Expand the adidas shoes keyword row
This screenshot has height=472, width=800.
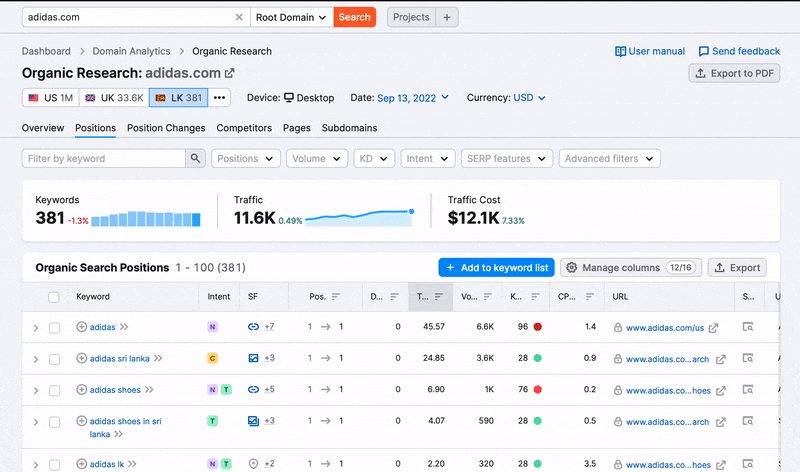click(x=36, y=391)
